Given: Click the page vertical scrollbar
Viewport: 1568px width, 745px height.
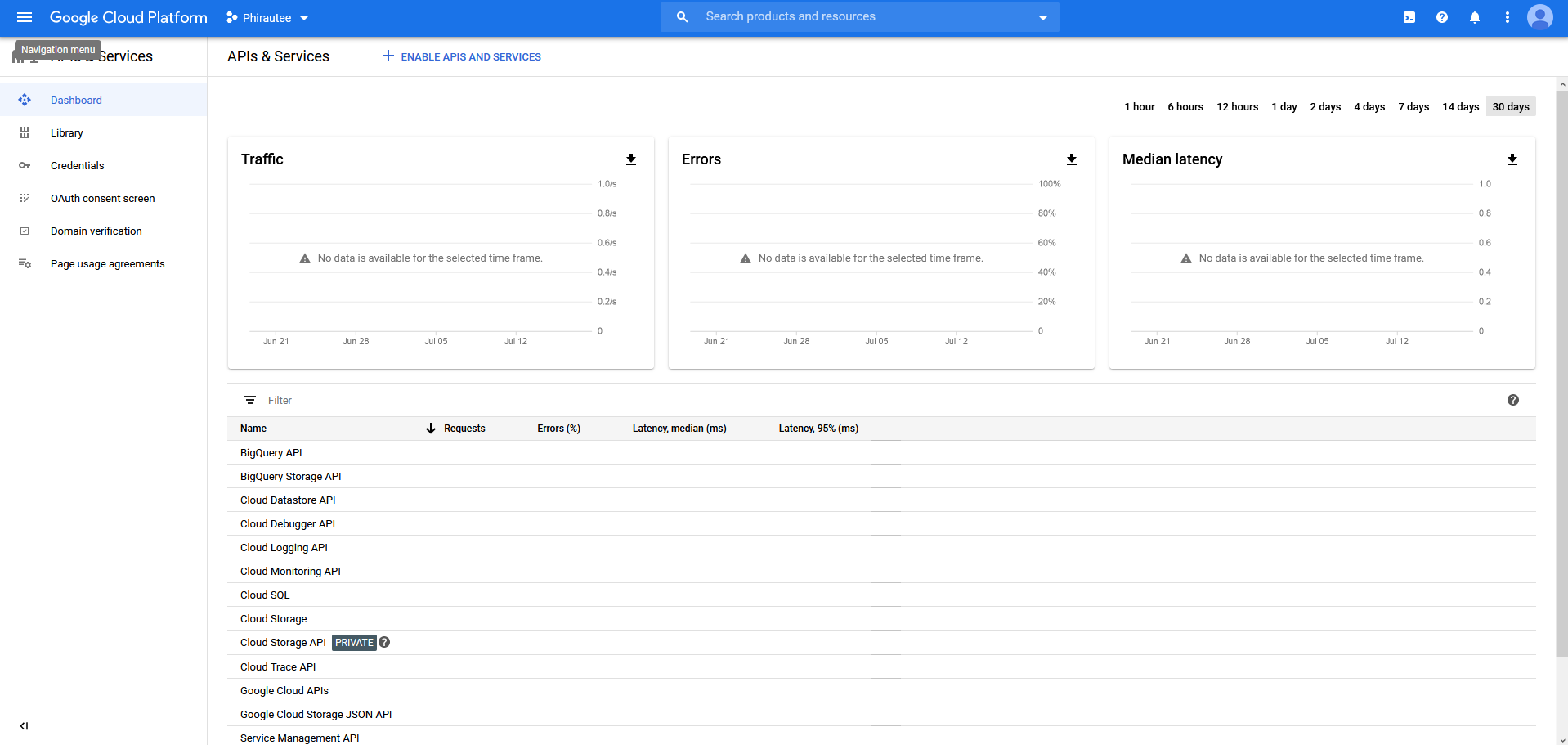Looking at the screenshot, I should click(x=1562, y=372).
